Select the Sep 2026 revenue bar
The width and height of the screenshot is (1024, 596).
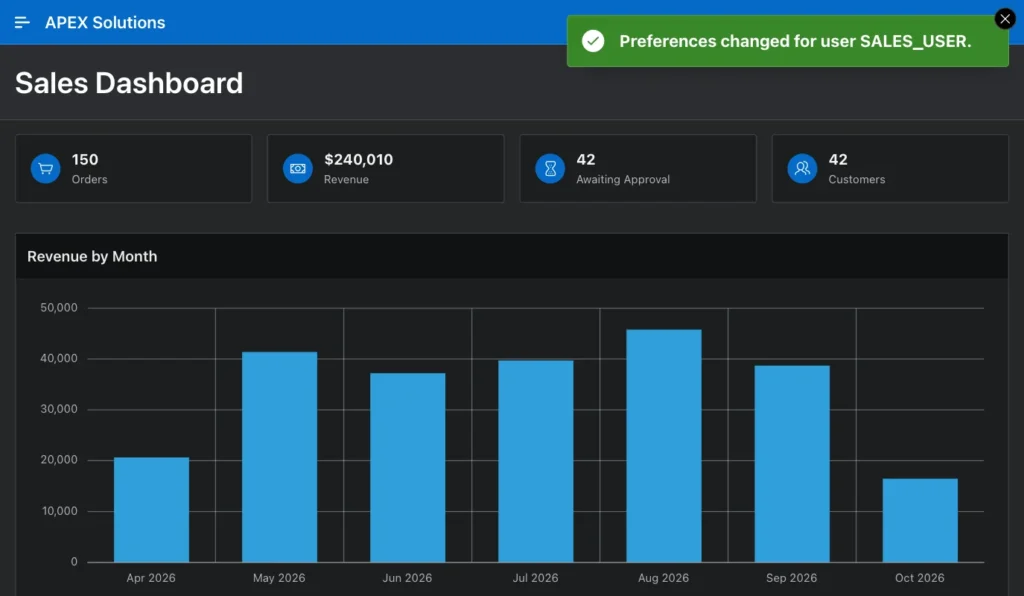[792, 463]
